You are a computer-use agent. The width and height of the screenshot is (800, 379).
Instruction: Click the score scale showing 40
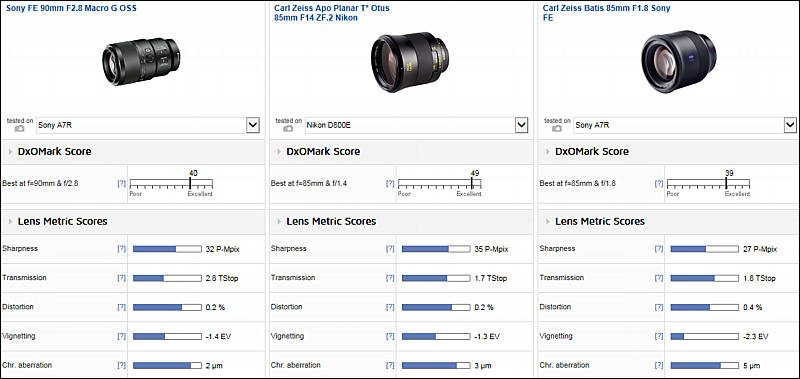[x=171, y=183]
